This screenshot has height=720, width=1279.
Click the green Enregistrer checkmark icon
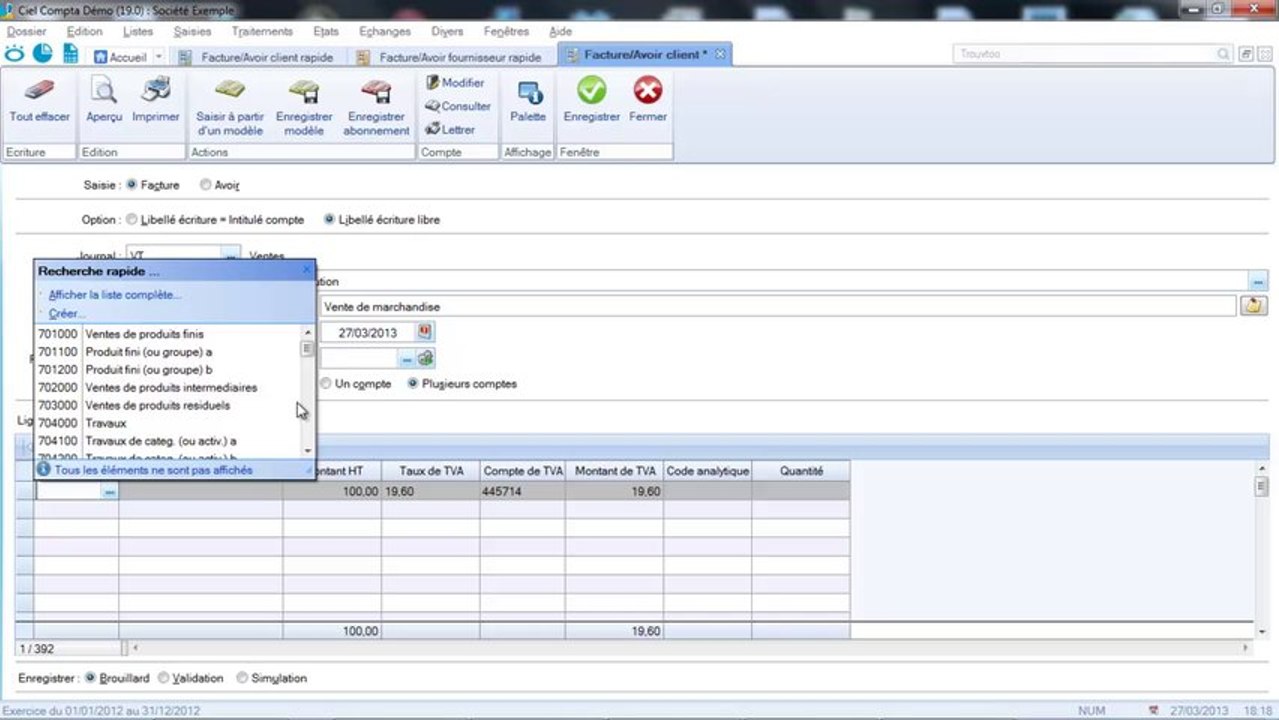click(x=591, y=92)
